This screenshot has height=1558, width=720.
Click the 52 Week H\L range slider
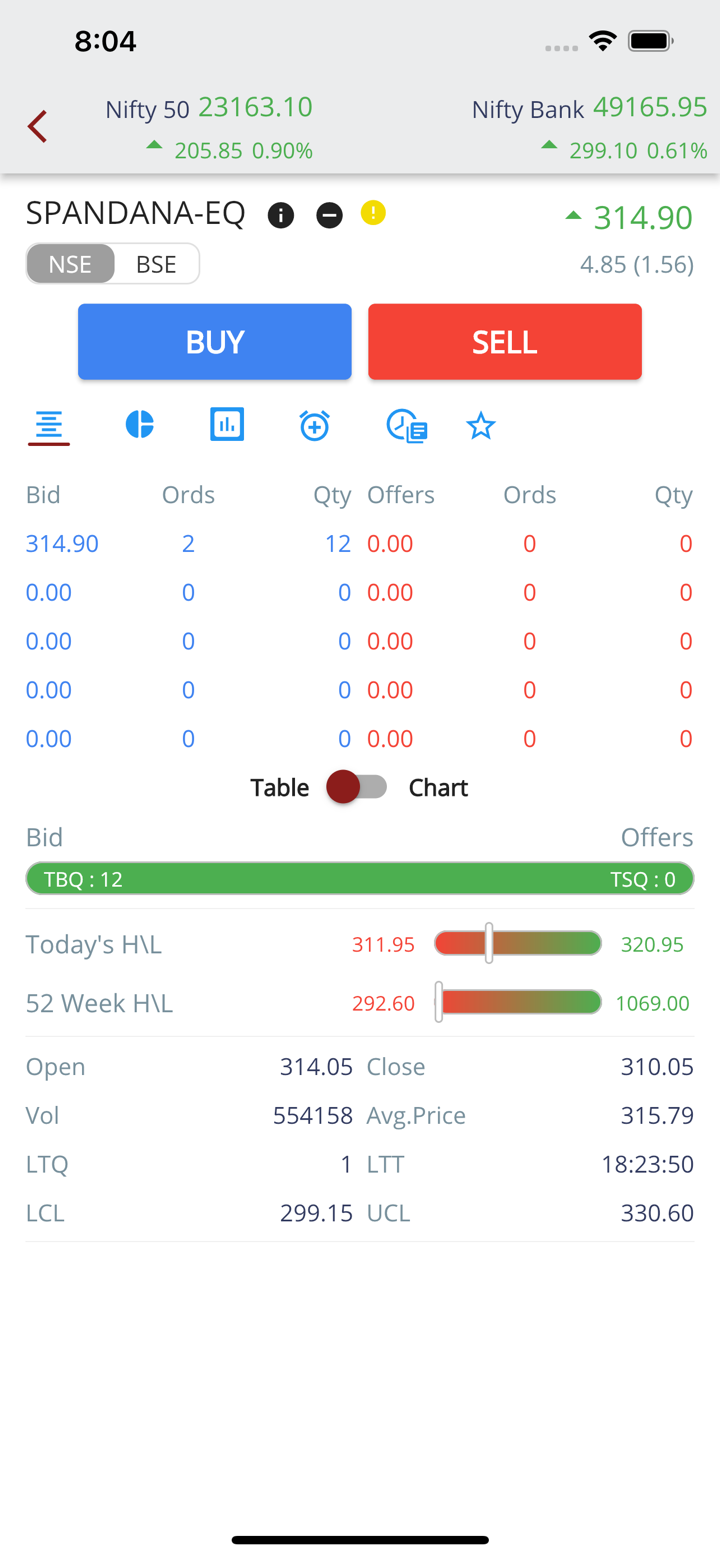coord(518,1003)
